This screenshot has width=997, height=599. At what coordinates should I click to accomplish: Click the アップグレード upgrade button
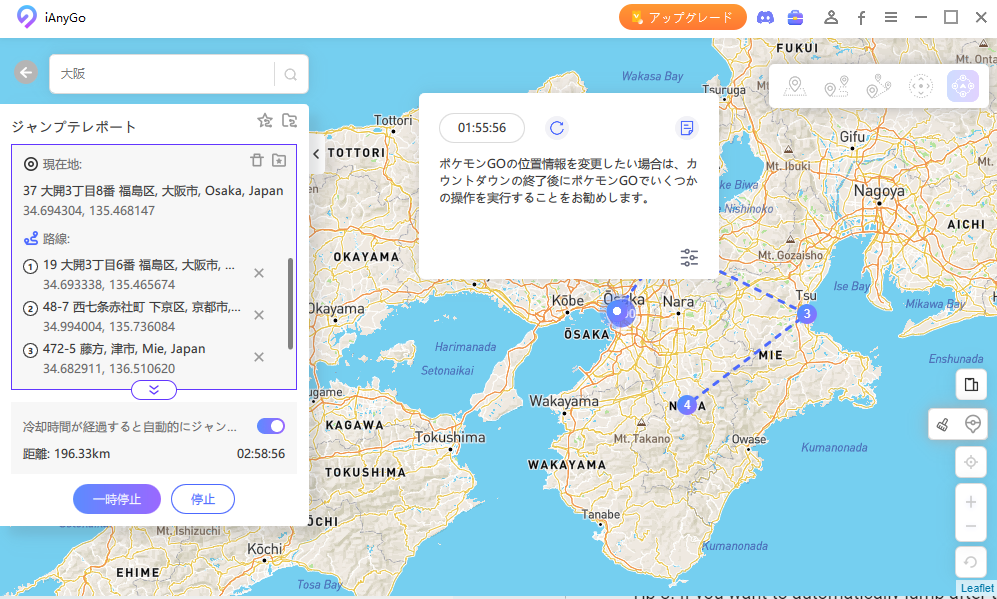tap(683, 17)
